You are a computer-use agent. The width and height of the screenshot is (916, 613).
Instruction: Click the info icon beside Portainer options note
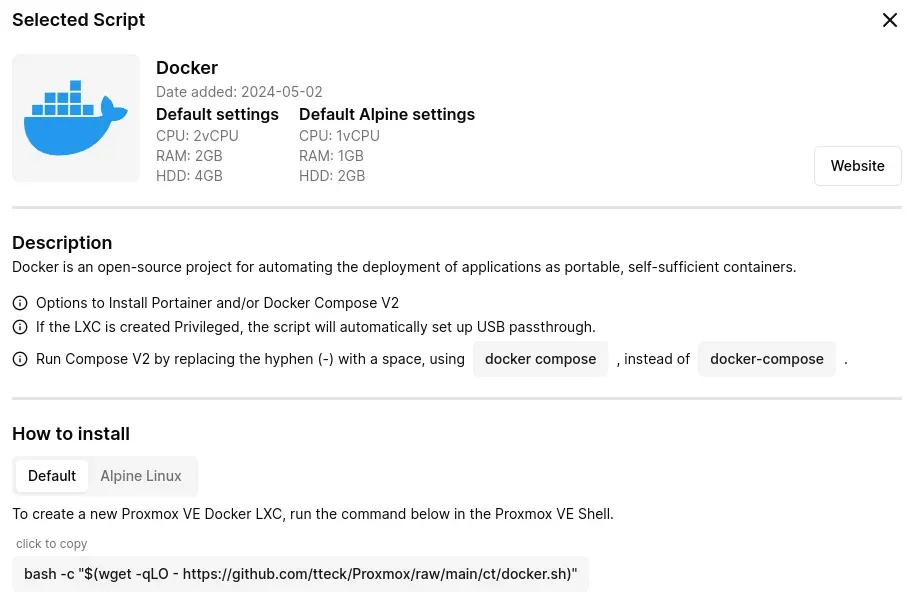point(20,302)
